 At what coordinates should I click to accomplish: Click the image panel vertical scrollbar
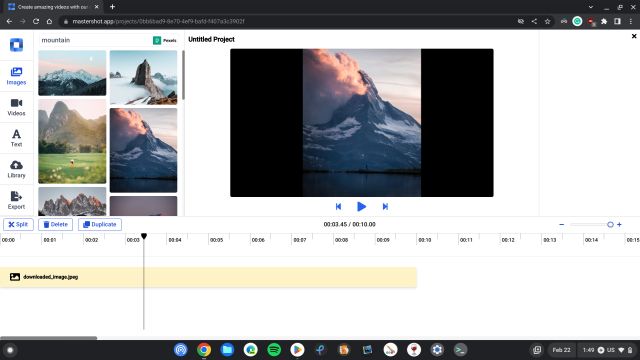183,75
